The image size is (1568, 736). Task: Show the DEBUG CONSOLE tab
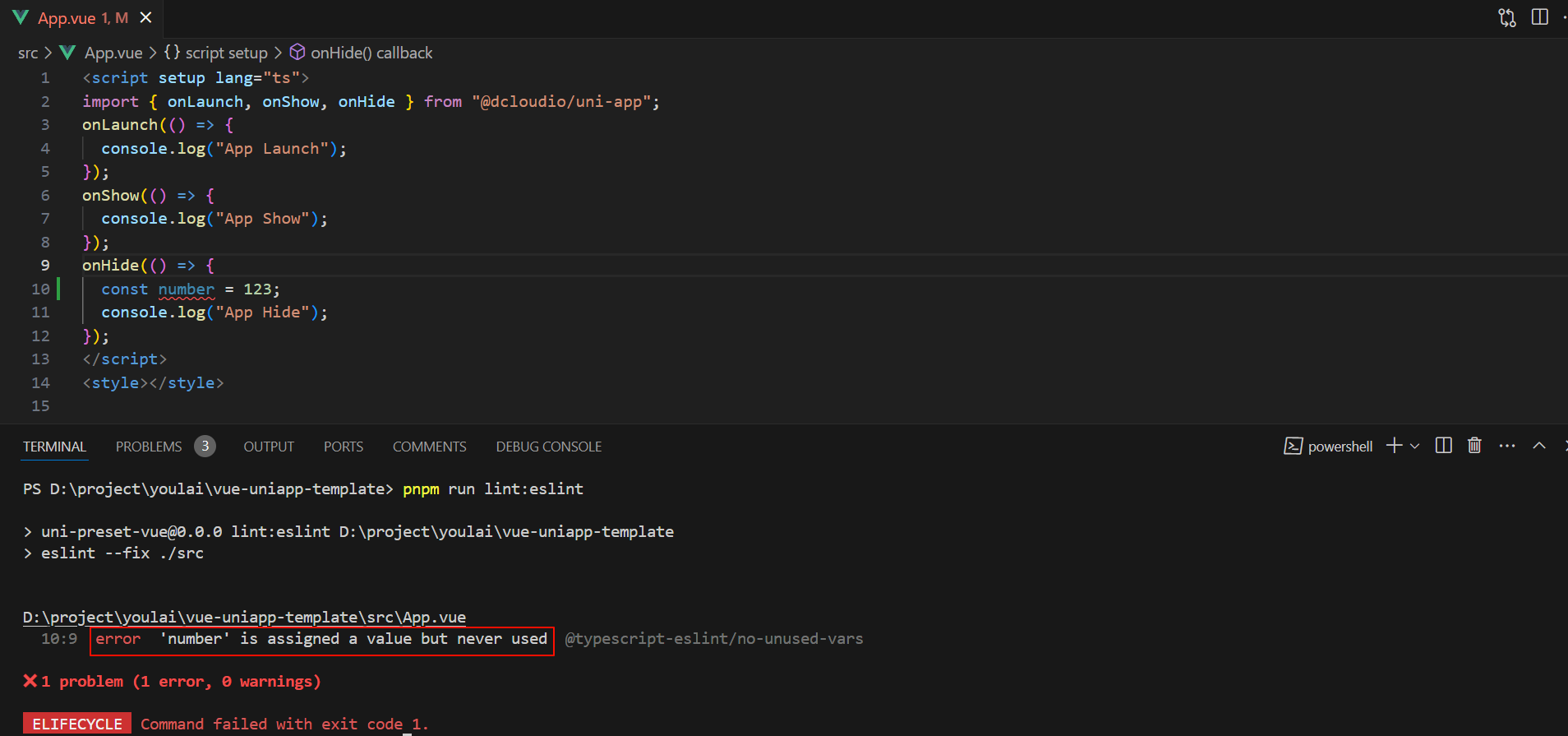[549, 447]
